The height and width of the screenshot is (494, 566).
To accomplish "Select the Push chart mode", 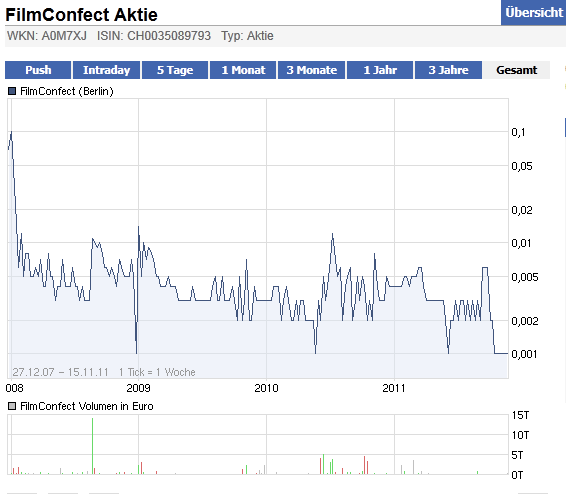I will [x=38, y=70].
